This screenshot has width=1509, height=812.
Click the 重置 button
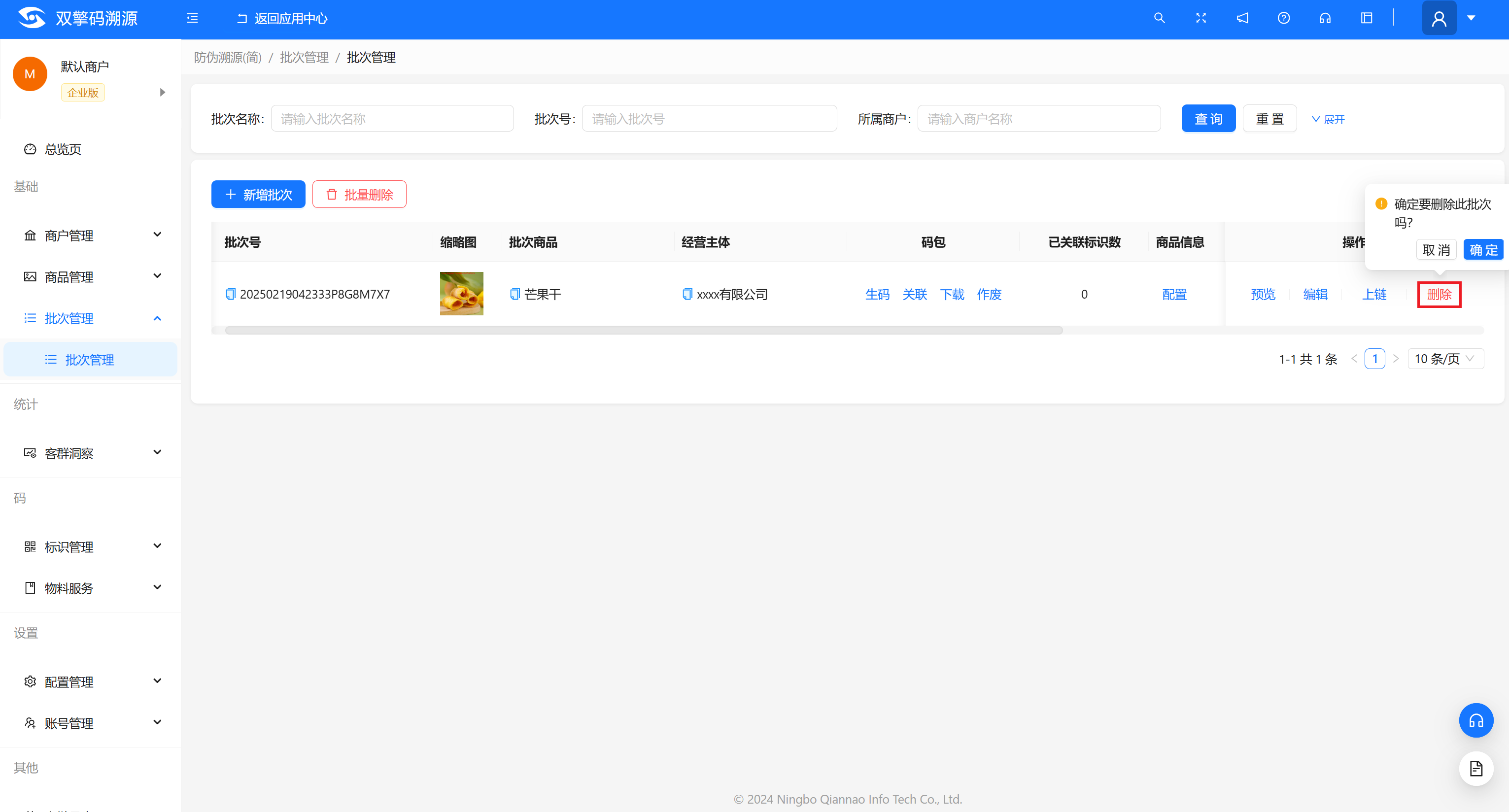[1269, 119]
